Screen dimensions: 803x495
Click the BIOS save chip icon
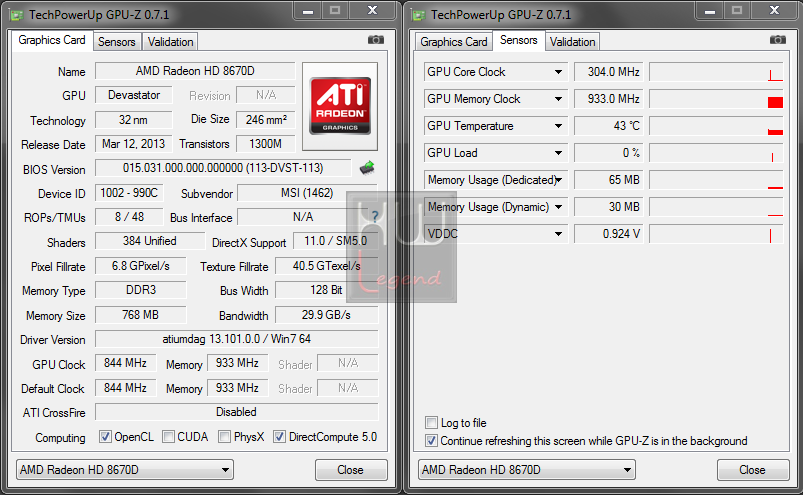[x=367, y=167]
